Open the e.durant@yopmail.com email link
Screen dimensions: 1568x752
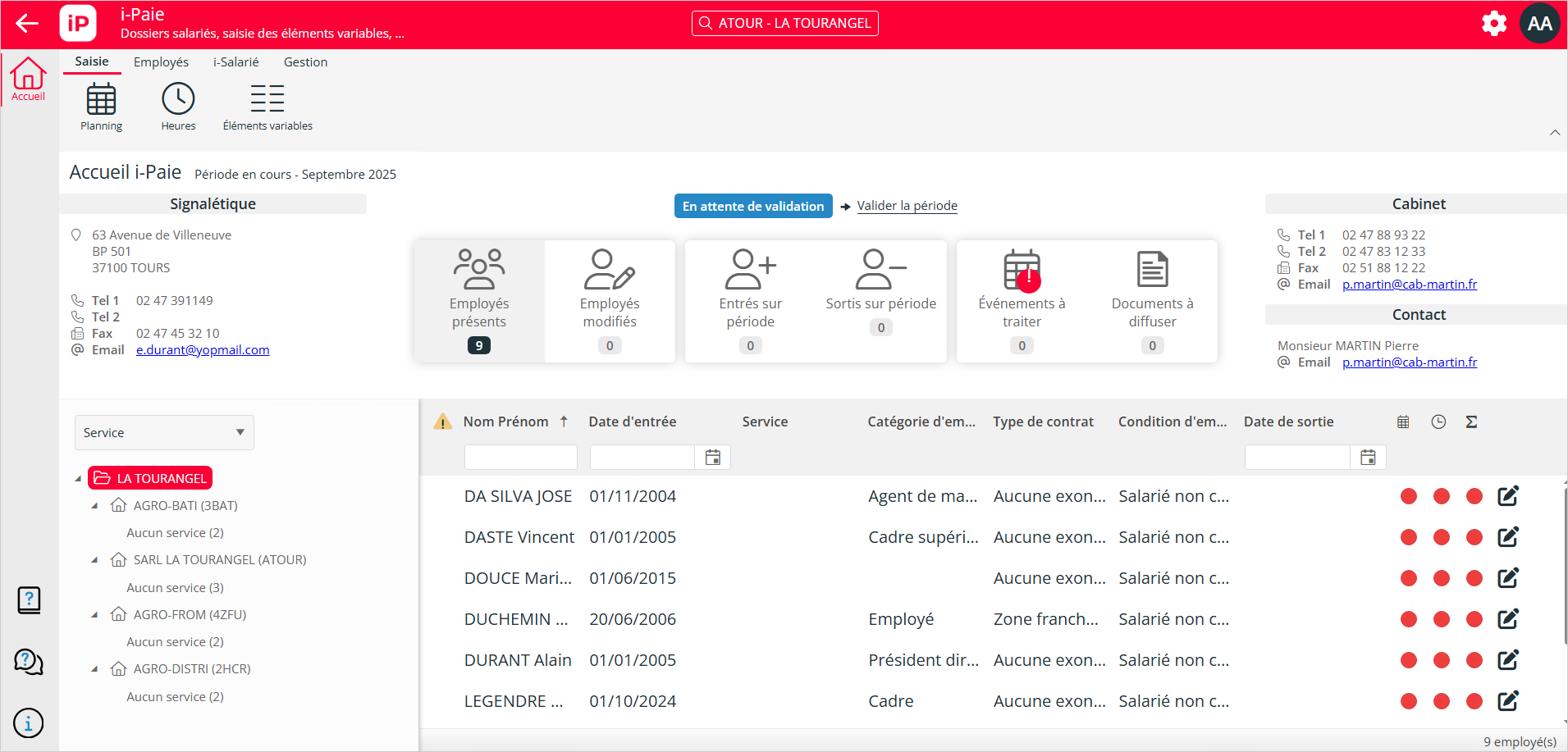click(x=203, y=350)
